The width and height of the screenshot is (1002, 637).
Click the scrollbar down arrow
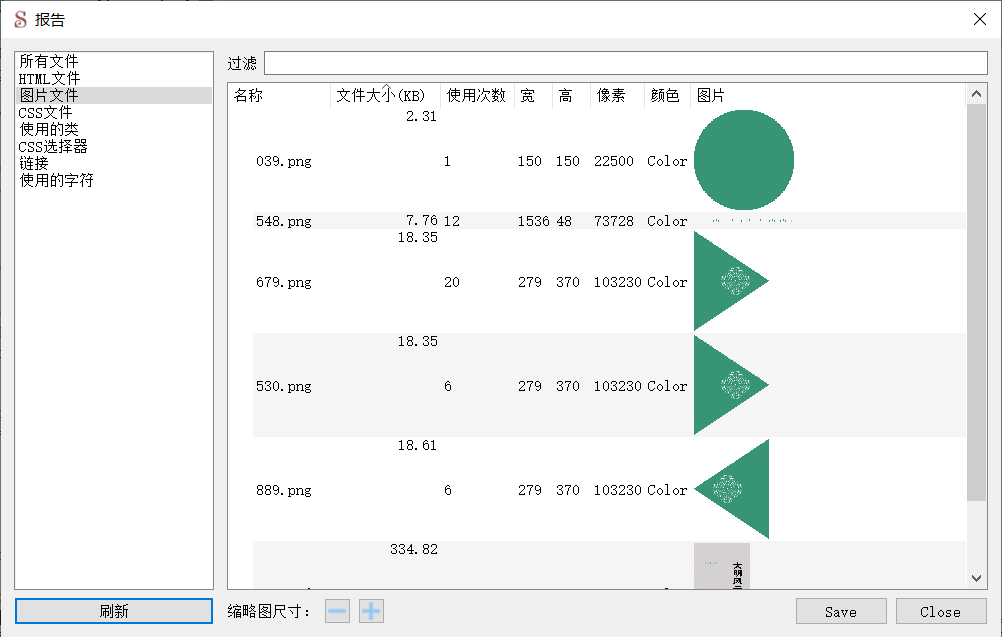tap(977, 578)
